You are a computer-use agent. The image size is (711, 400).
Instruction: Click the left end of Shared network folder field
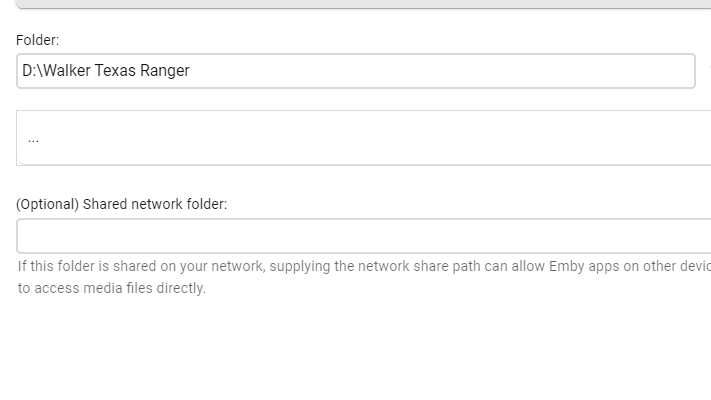[x=30, y=236]
